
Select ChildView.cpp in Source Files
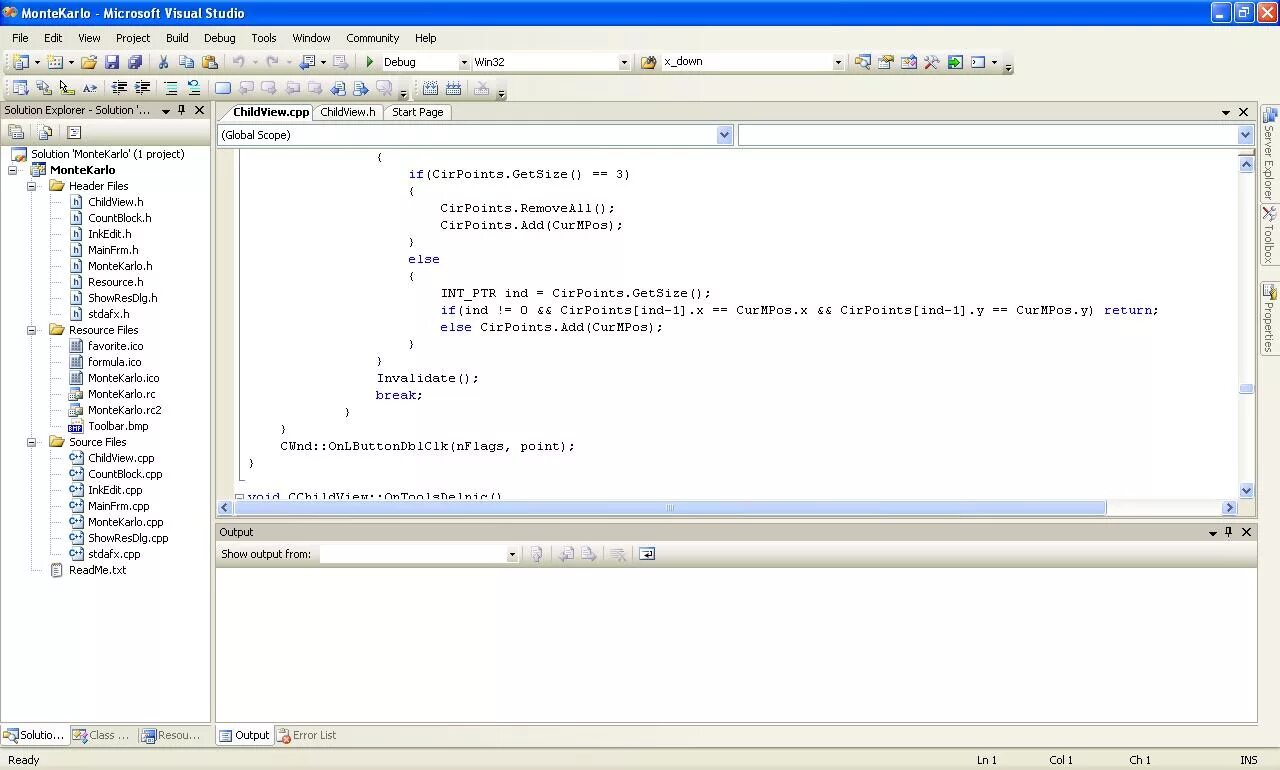pos(121,458)
